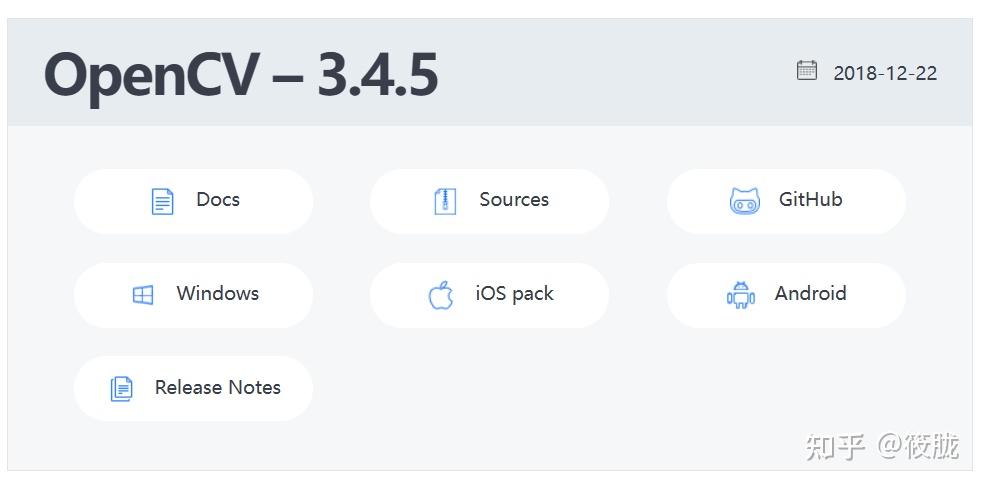Click the 知乎 watermark logo text
This screenshot has width=984, height=486.
(836, 446)
